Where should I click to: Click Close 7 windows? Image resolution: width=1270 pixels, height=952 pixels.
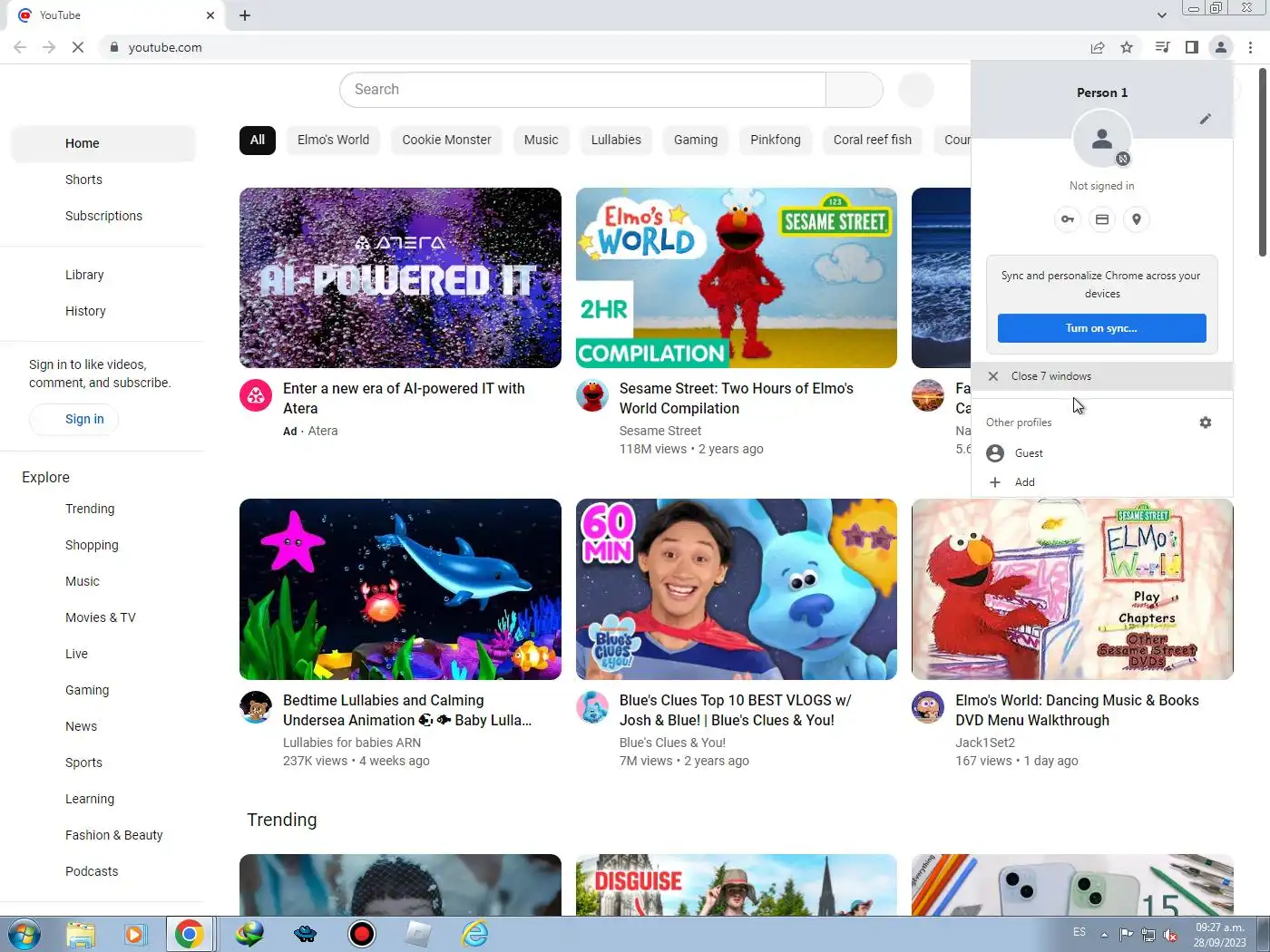point(1102,376)
